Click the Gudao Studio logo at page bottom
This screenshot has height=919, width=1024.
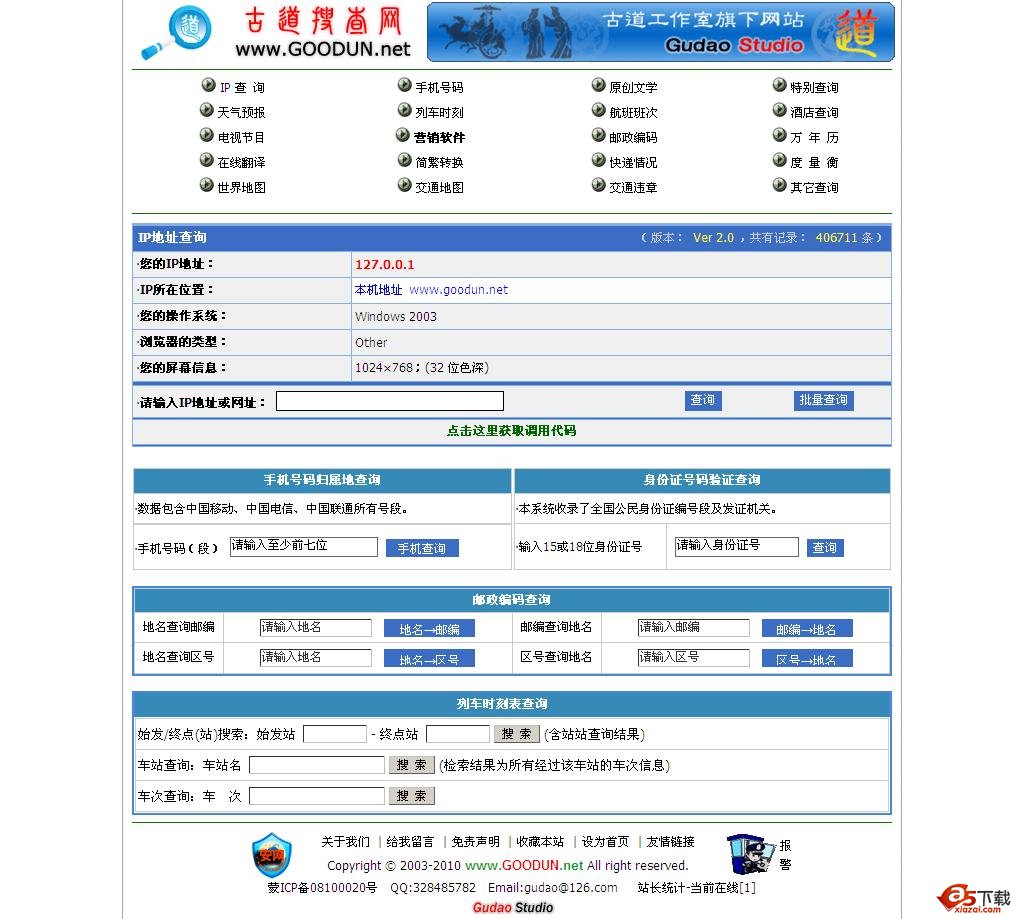(512, 907)
